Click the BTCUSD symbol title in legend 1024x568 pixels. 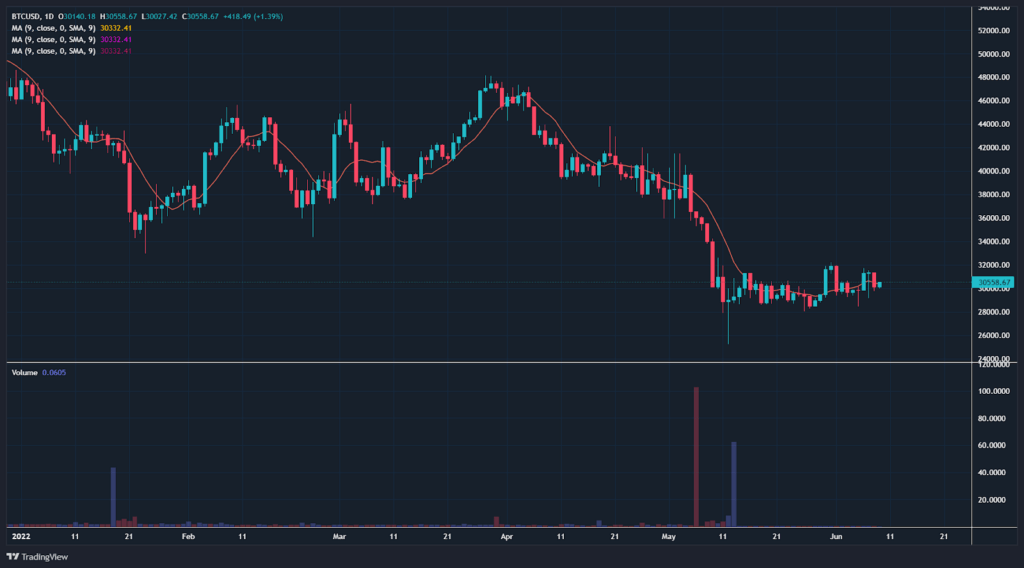pyautogui.click(x=25, y=16)
